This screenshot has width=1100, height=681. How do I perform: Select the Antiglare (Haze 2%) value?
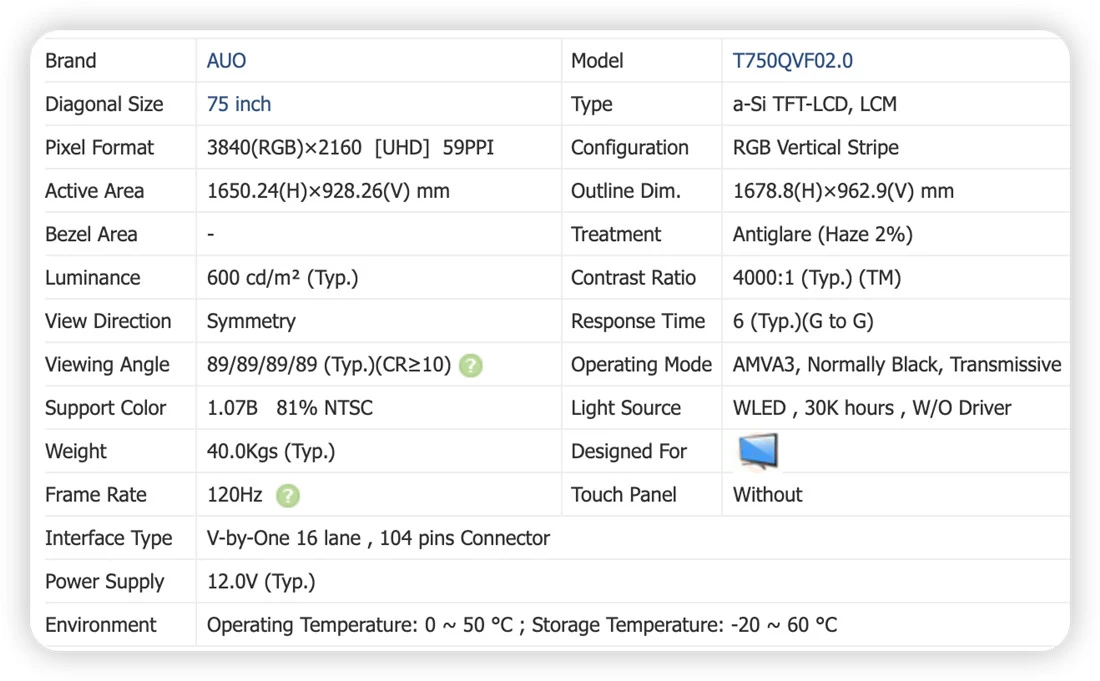coord(823,235)
